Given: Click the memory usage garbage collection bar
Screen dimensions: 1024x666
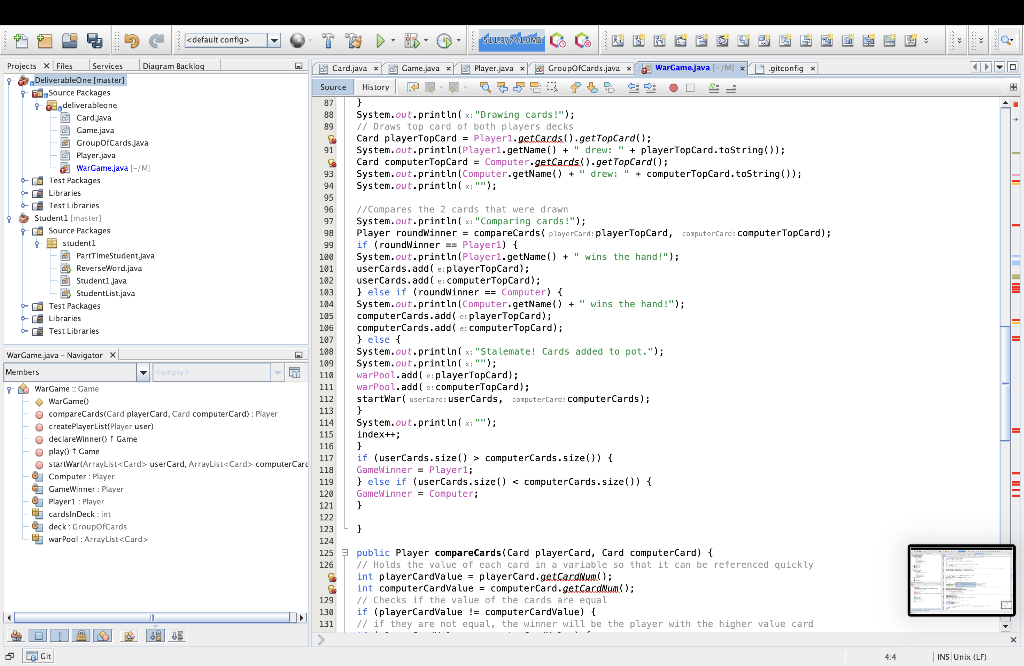Looking at the screenshot, I should tap(510, 41).
